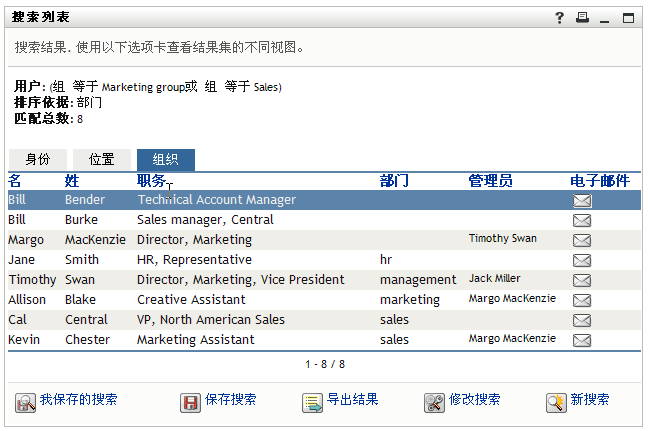This screenshot has width=648, height=431.
Task: Click manager name Jack Miller
Action: [x=494, y=279]
